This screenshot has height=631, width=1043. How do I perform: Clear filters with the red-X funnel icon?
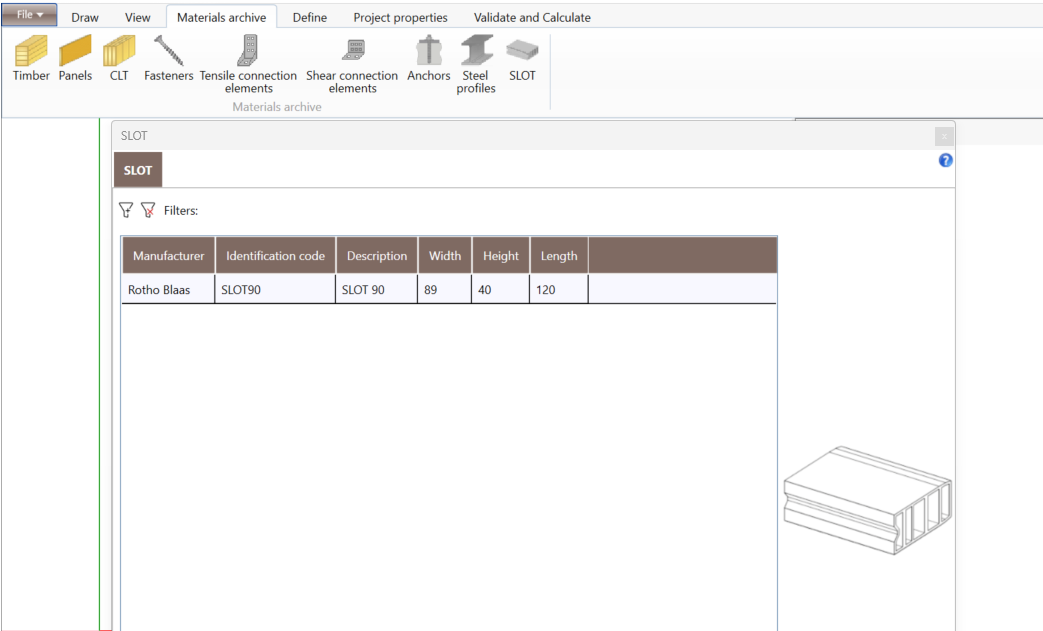(x=148, y=210)
